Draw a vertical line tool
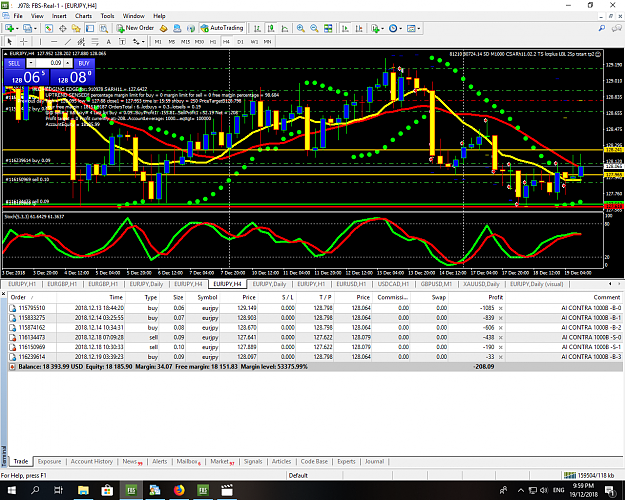The height and width of the screenshot is (500, 625). pos(40,41)
